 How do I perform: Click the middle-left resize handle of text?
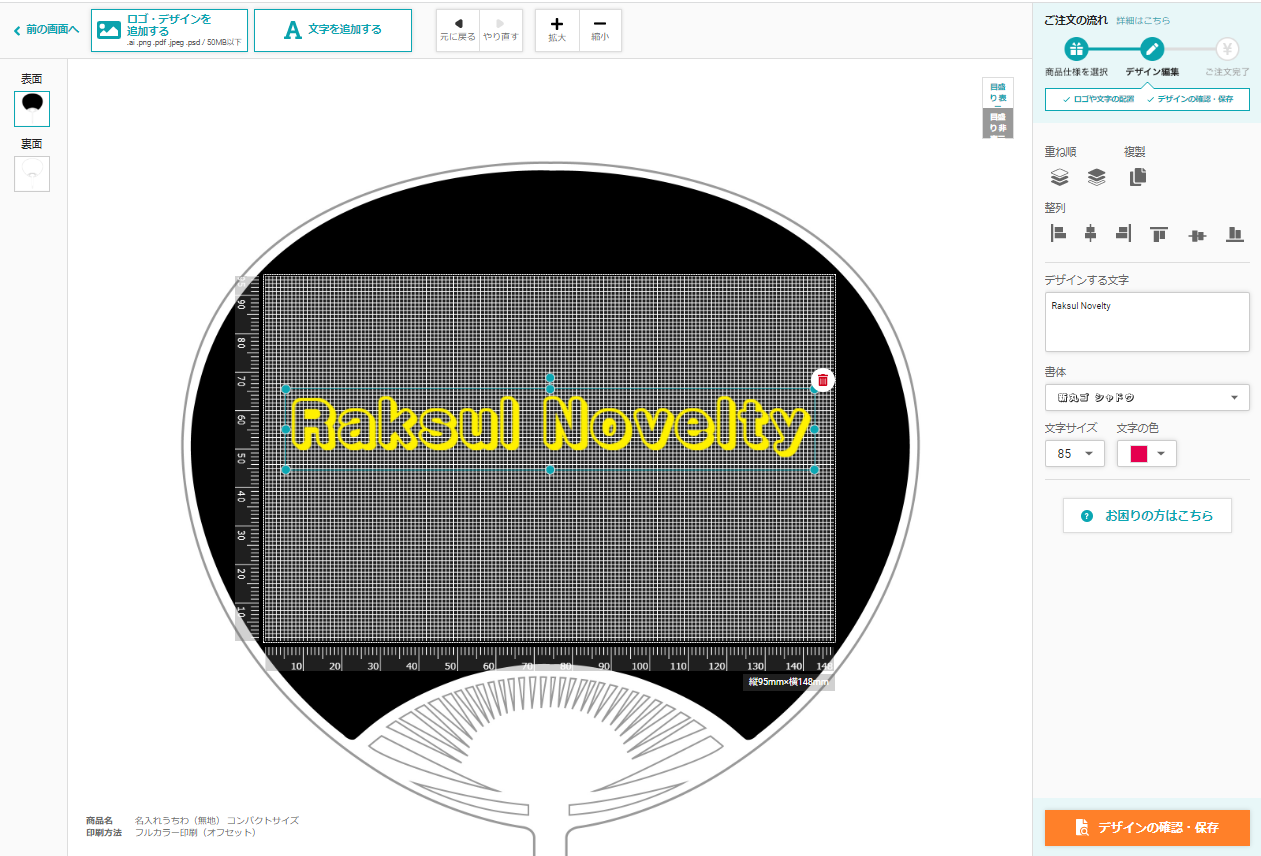click(x=286, y=429)
